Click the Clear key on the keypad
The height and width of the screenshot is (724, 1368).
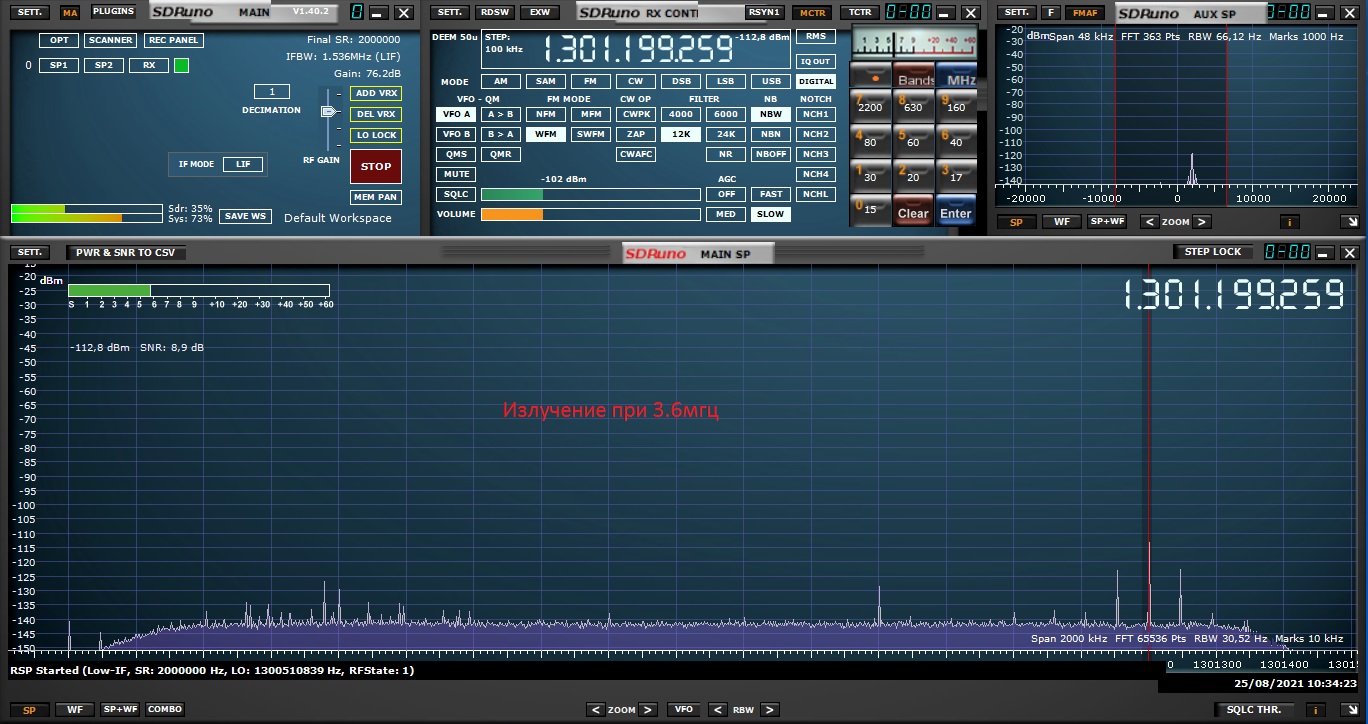914,212
